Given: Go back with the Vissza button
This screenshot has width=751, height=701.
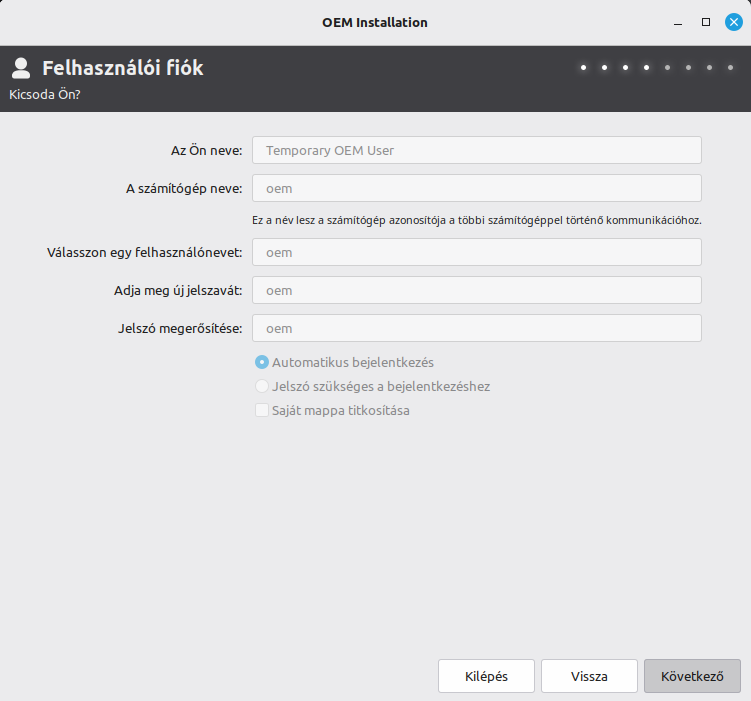Looking at the screenshot, I should click(589, 676).
